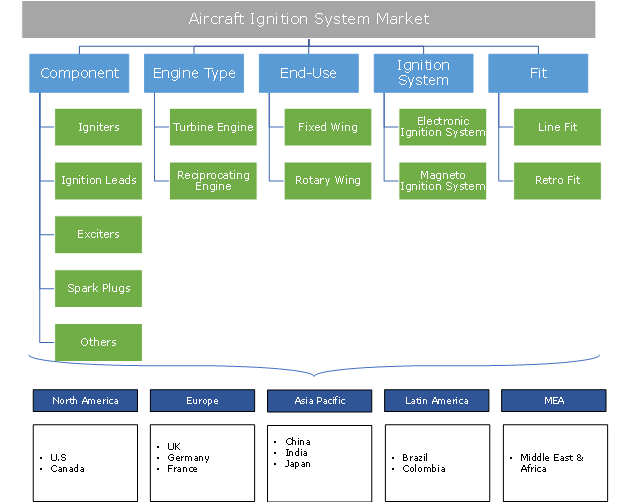Select the Asia Pacific region header
Image resolution: width=624 pixels, height=503 pixels.
coord(320,401)
